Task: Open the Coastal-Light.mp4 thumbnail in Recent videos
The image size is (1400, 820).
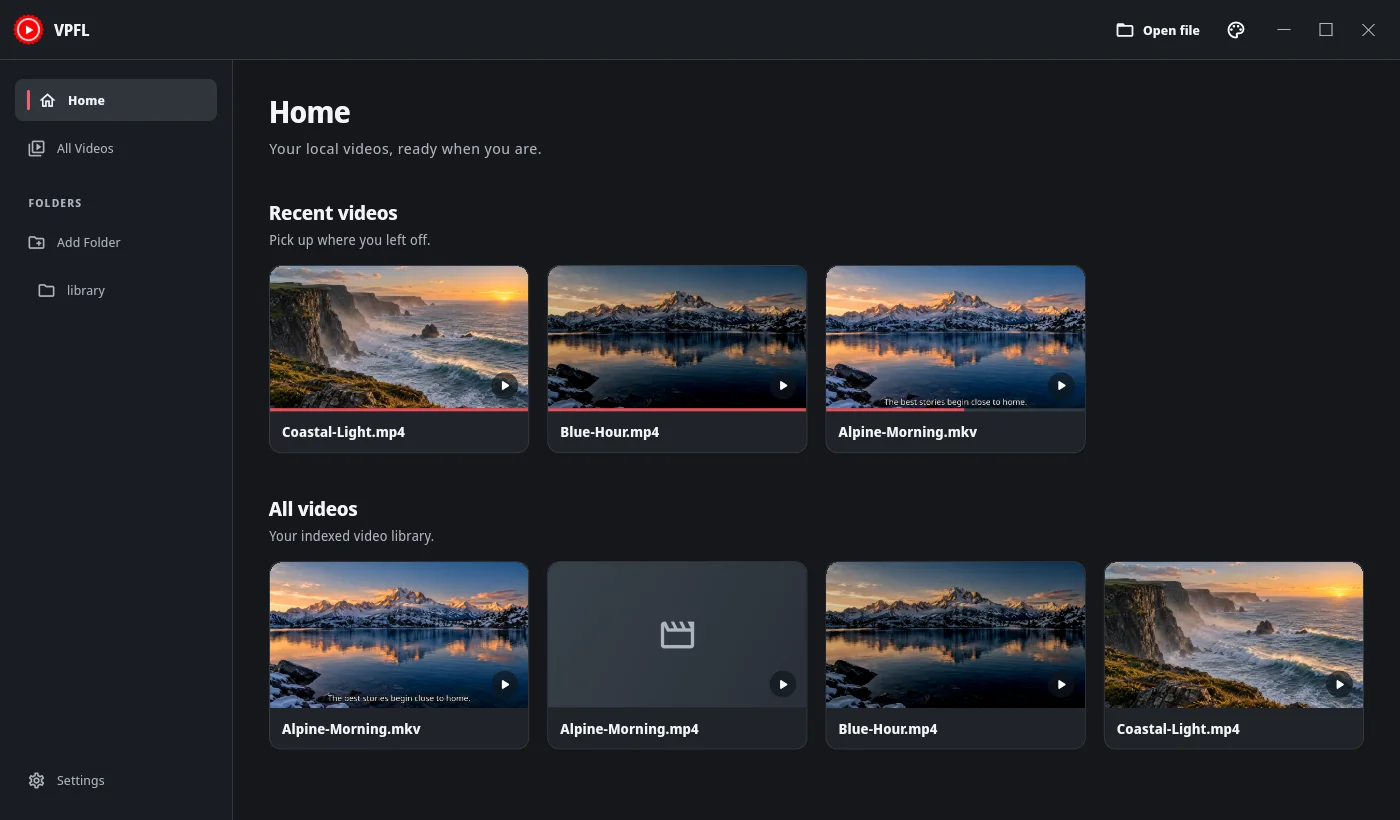Action: click(399, 337)
